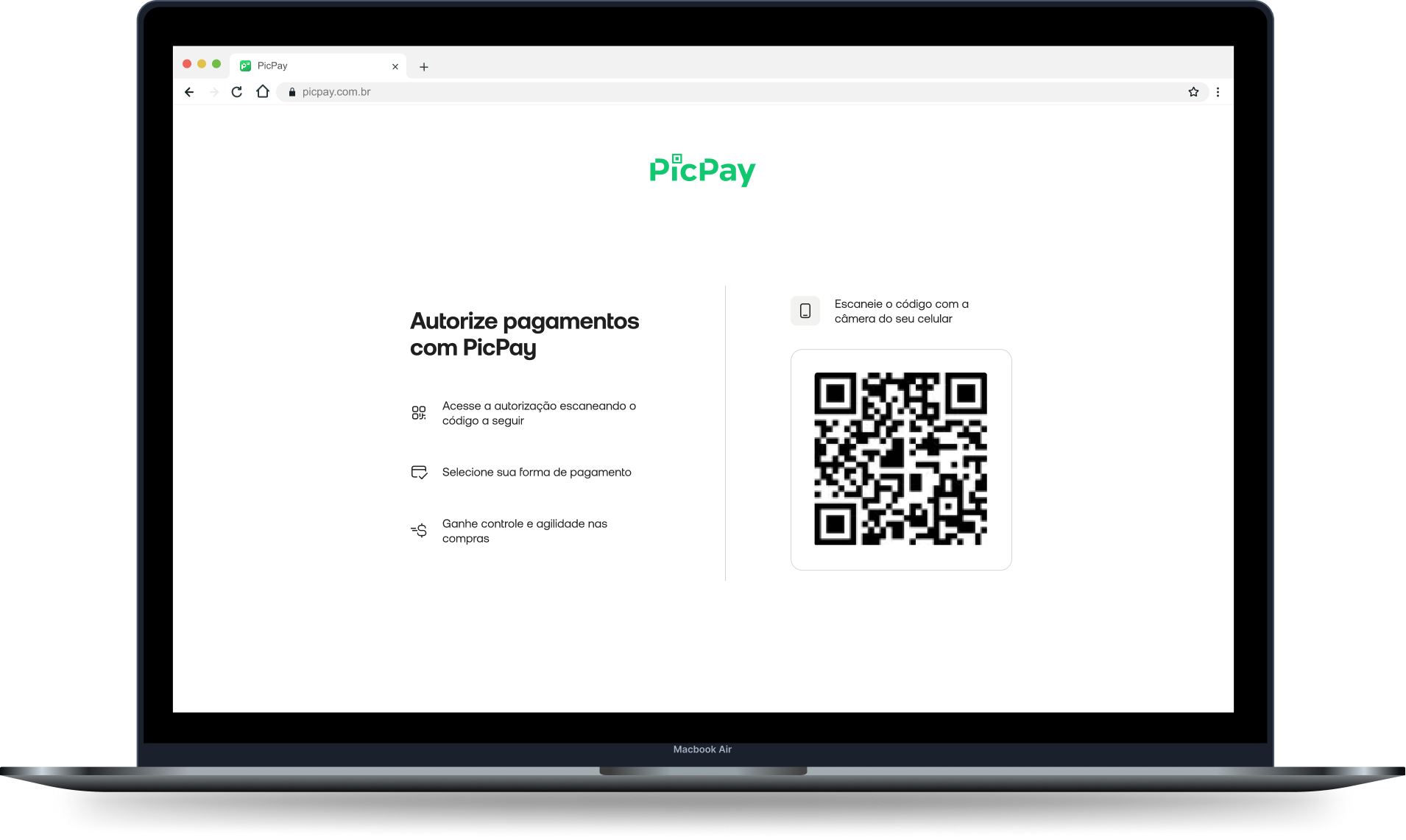
Task: Click the green maximize traffic light button
Action: 215,63
